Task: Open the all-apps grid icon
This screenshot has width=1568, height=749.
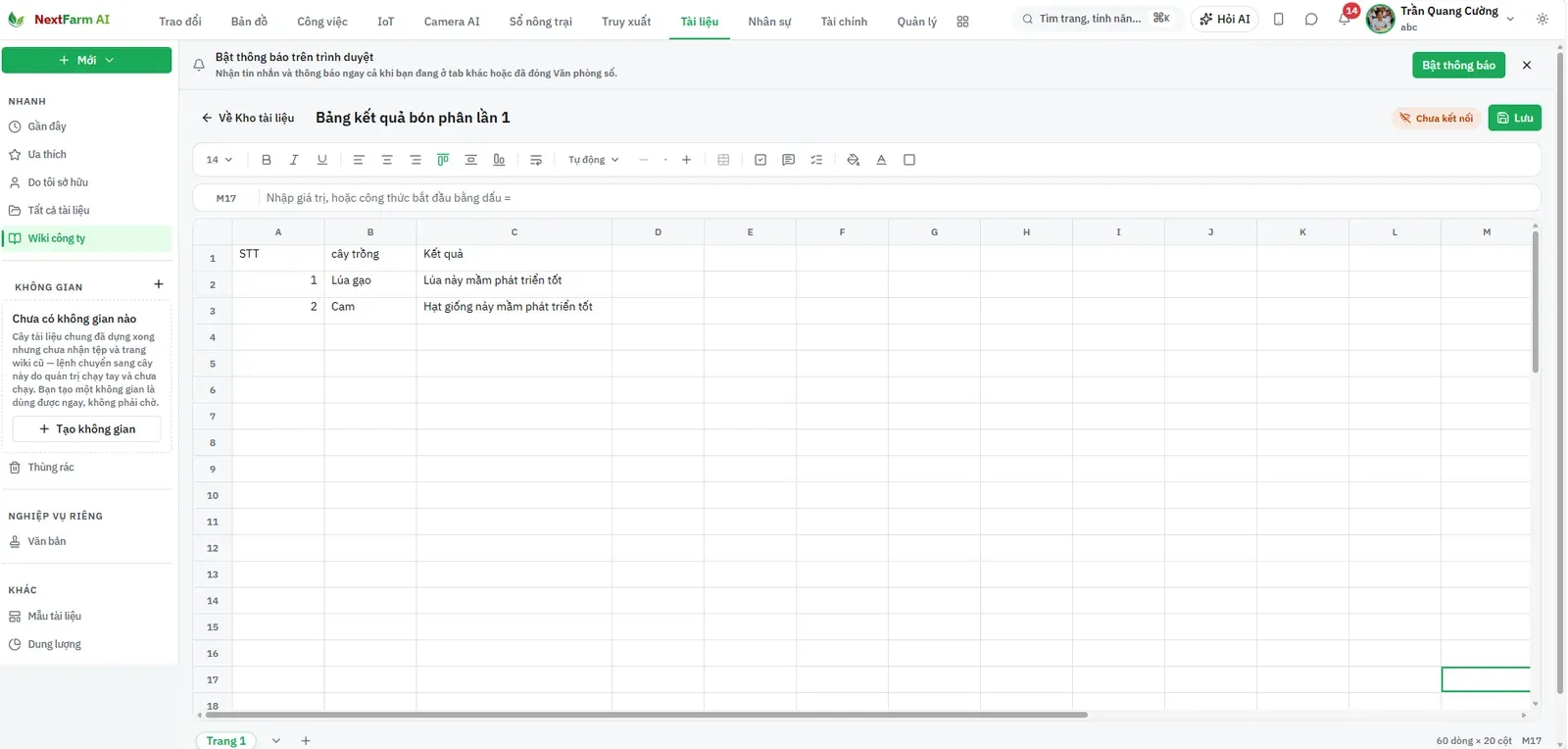Action: point(962,22)
